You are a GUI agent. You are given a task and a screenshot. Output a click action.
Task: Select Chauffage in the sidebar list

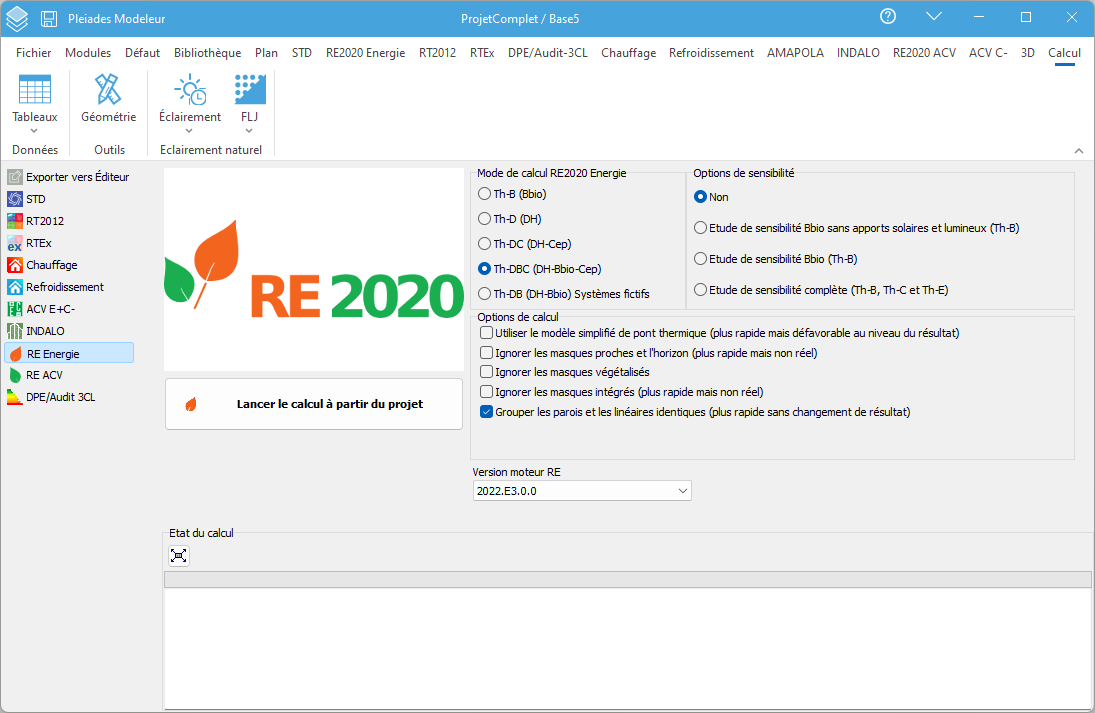42,265
